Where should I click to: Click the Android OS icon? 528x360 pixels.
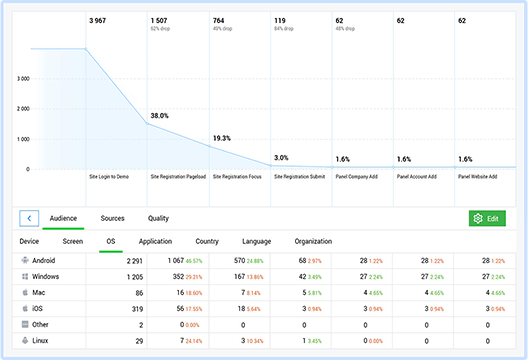[x=25, y=260]
